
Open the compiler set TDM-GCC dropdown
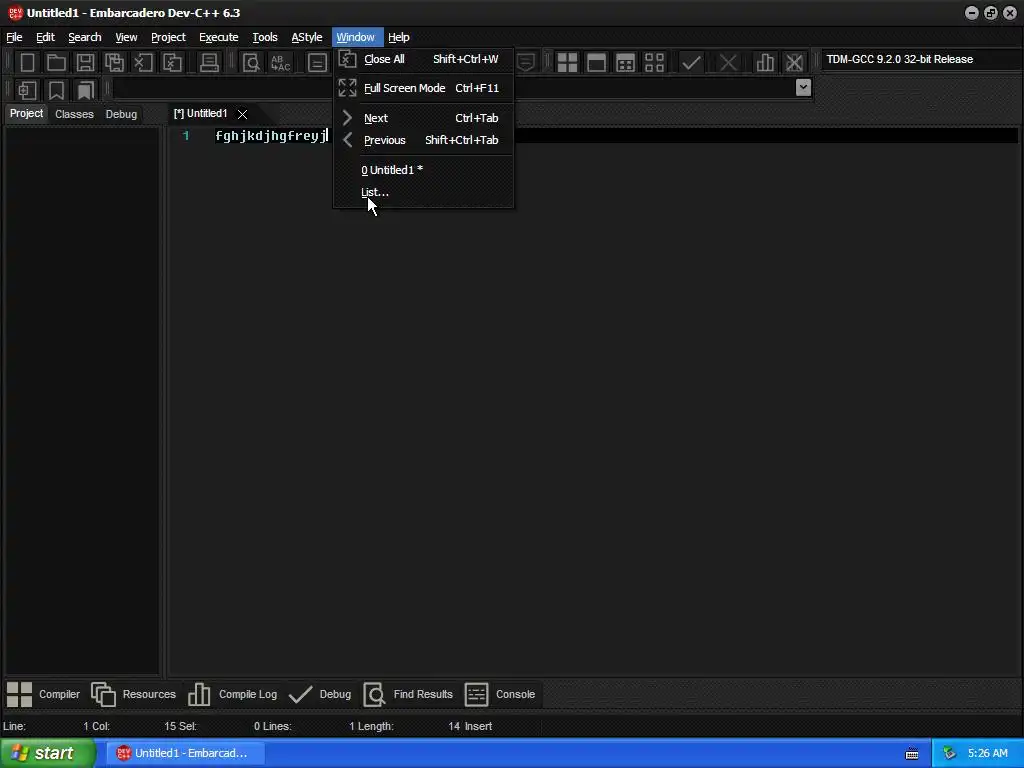(921, 59)
